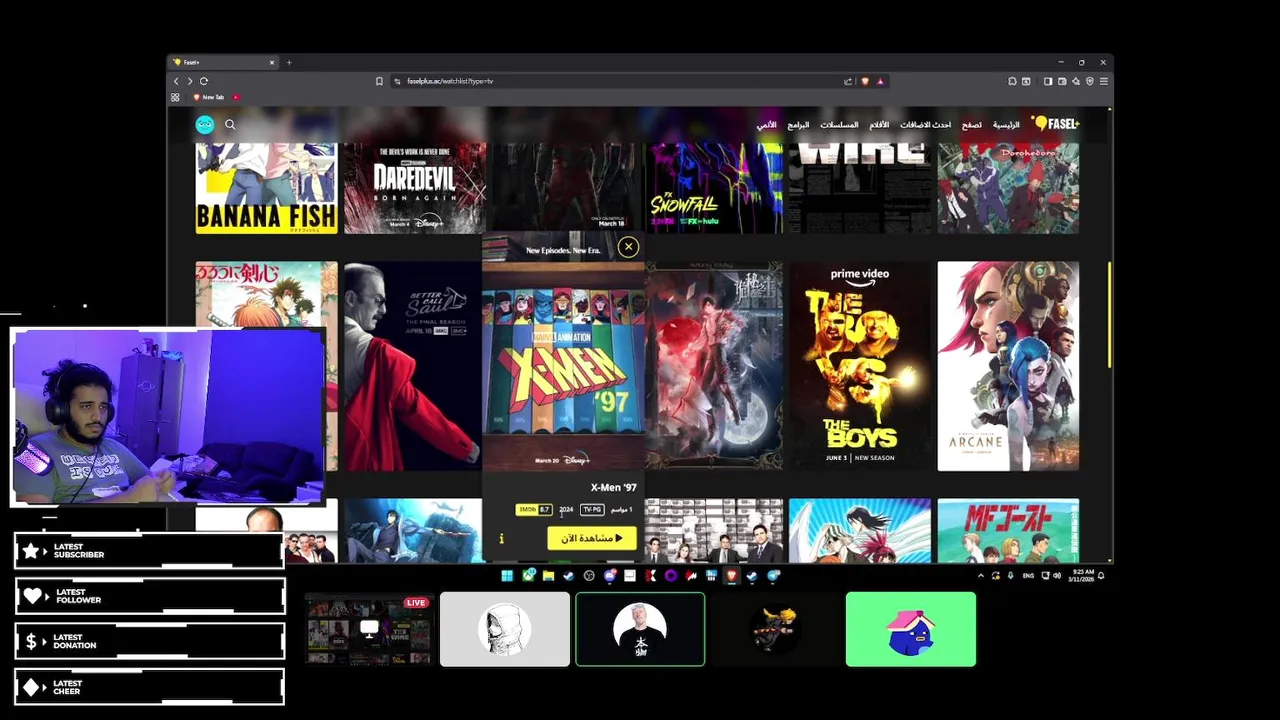1280x720 pixels.
Task: Click the TV-PG rating badge
Action: click(592, 510)
